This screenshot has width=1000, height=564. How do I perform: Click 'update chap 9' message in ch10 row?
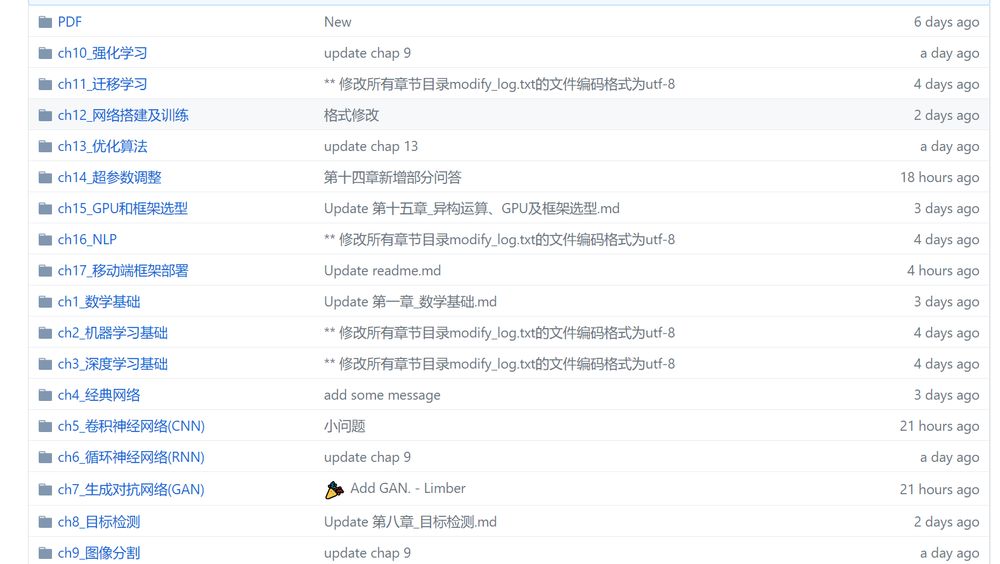click(367, 53)
